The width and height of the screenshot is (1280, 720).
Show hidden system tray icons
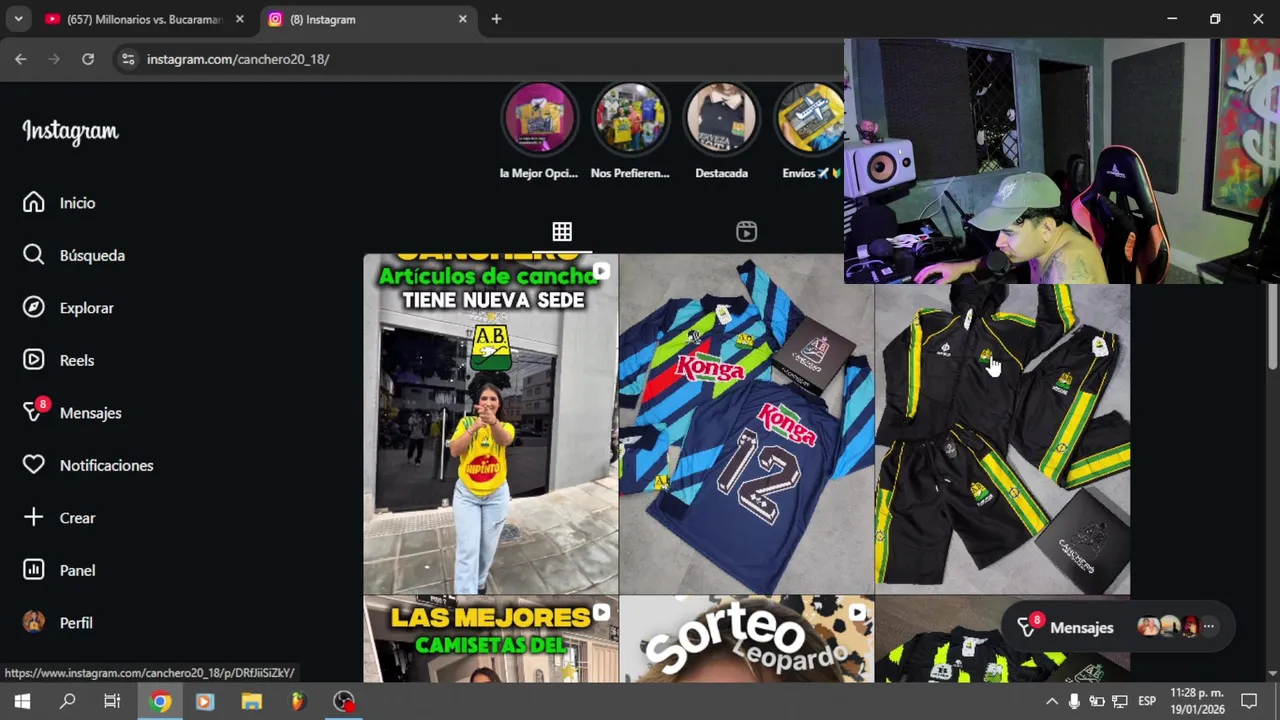click(x=1051, y=701)
